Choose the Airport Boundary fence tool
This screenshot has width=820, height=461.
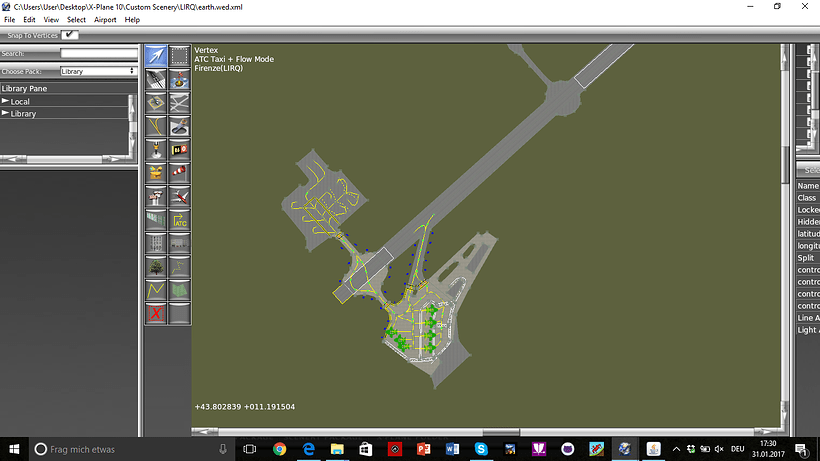click(156, 220)
